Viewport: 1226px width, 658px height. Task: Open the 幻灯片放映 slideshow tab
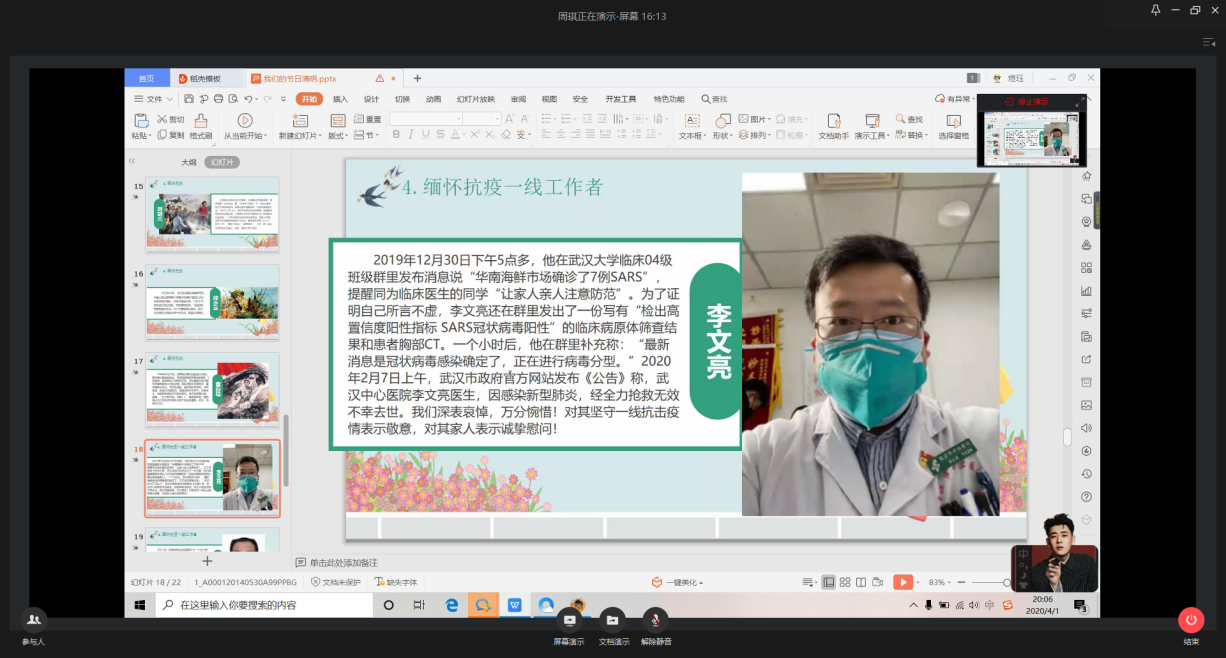click(475, 99)
